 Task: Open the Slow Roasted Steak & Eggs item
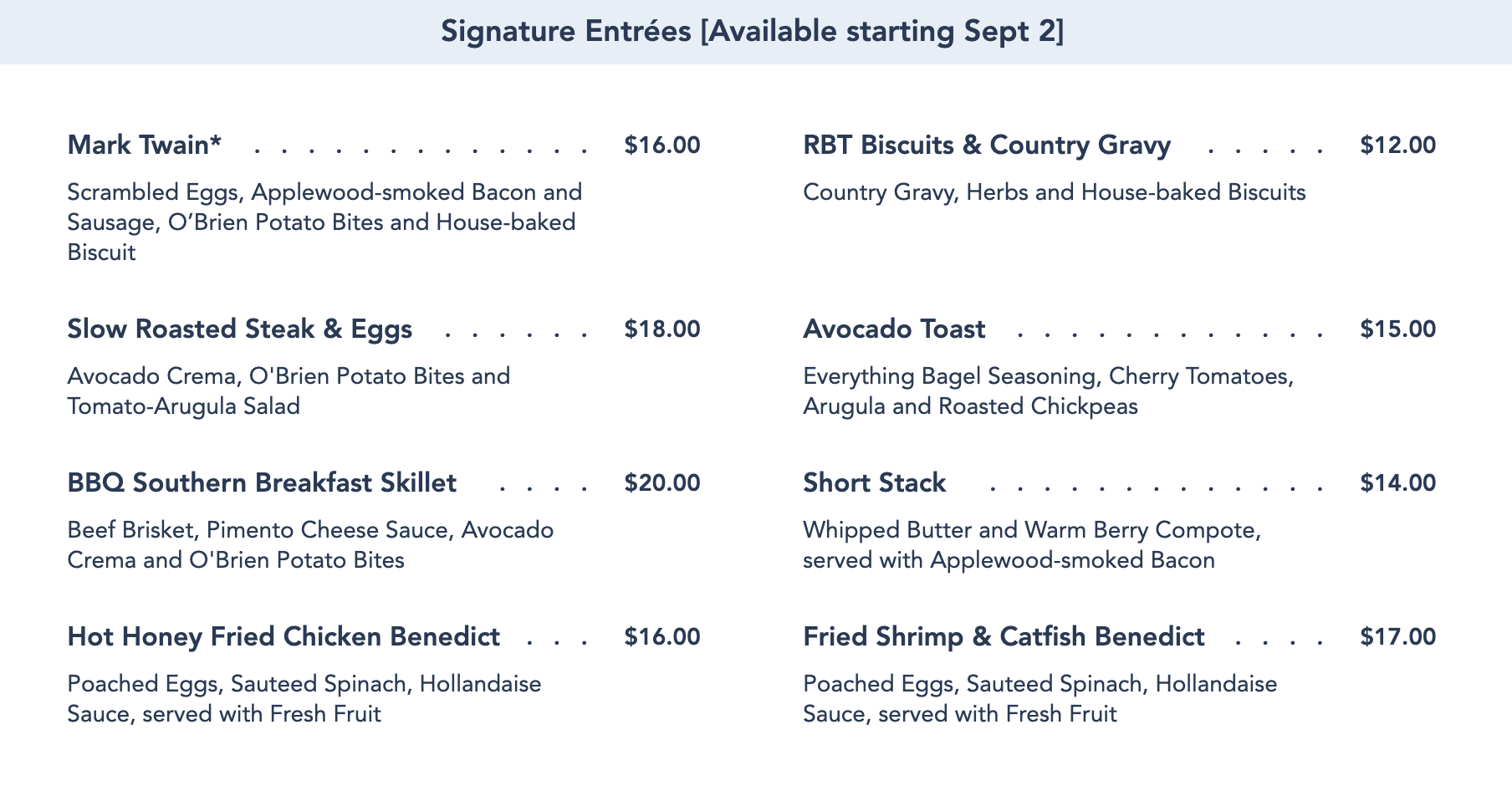pyautogui.click(x=239, y=329)
